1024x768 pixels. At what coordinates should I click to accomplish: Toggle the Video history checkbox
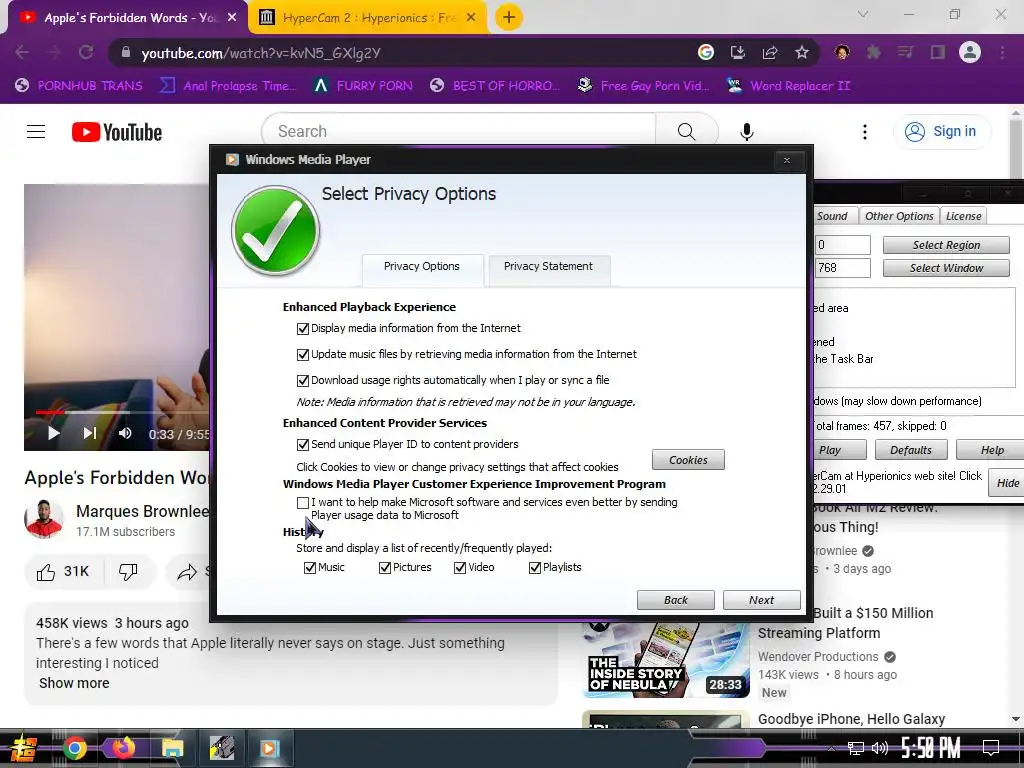(x=460, y=568)
